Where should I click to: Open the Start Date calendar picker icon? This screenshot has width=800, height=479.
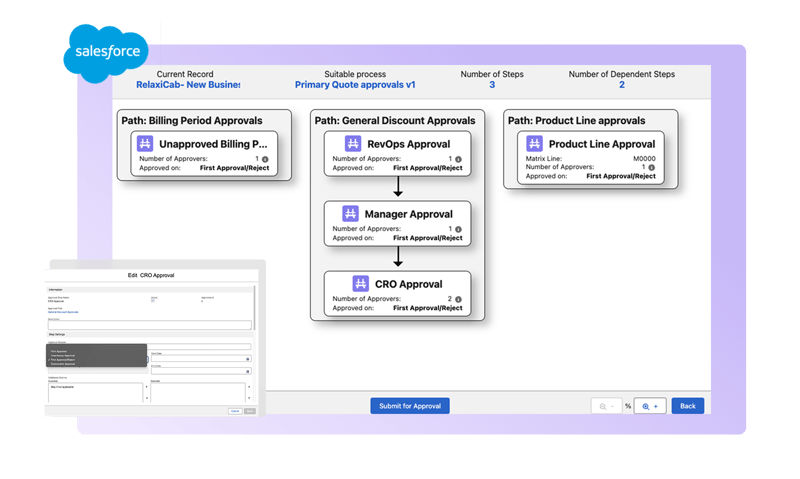pos(247,359)
